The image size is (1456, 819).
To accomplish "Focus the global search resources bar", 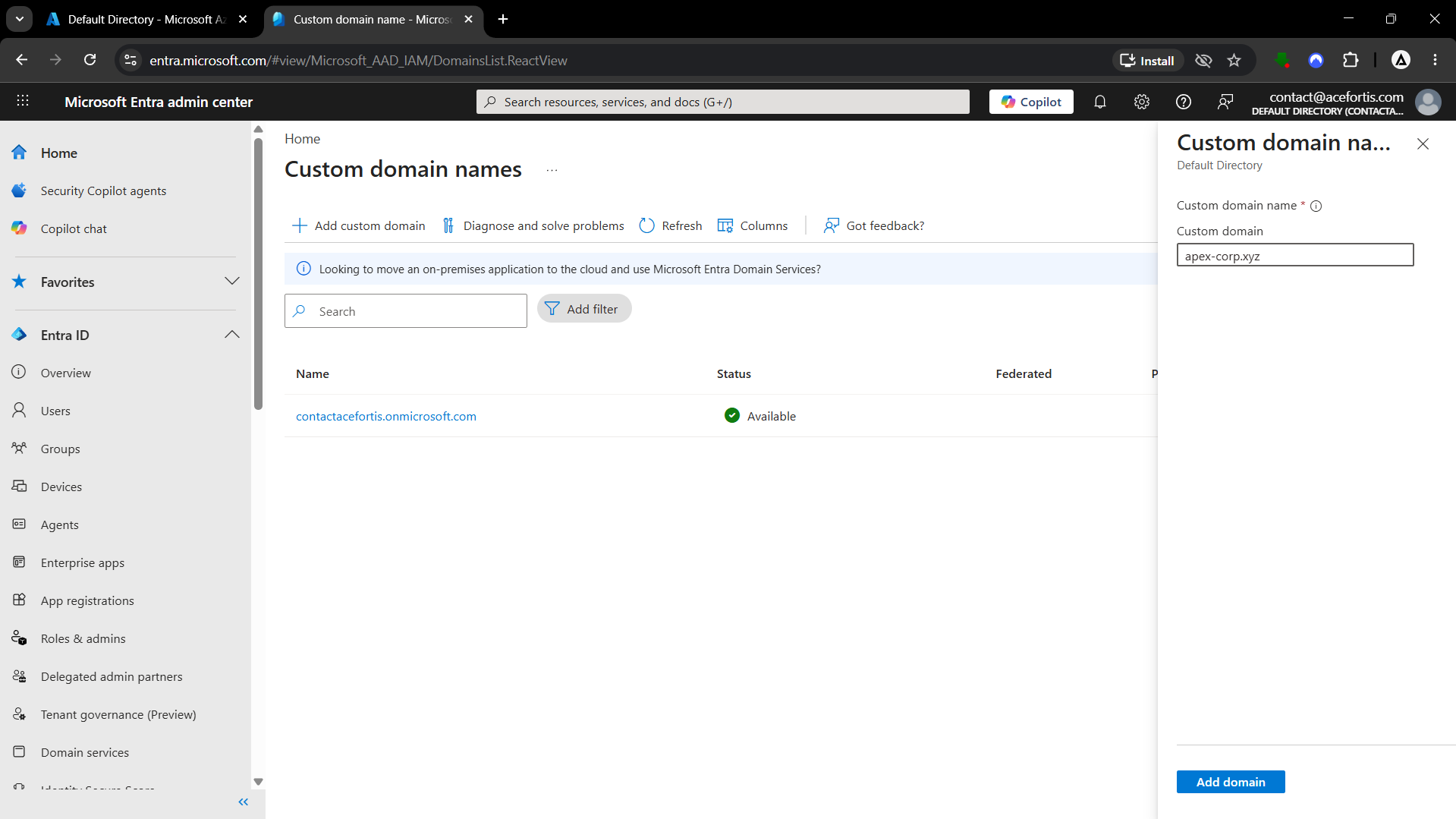I will (723, 102).
